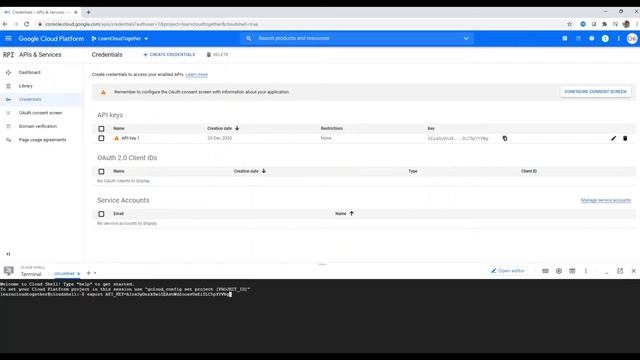
Task: Open Cloud Shell three-dot more menu
Action: tap(586, 271)
